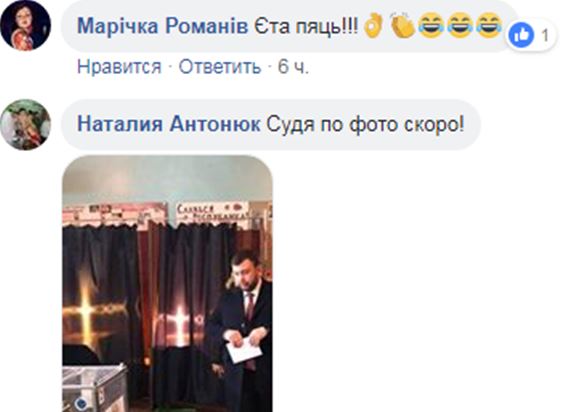
Task: Open the Наталия Антонюк profile link
Action: click(169, 124)
